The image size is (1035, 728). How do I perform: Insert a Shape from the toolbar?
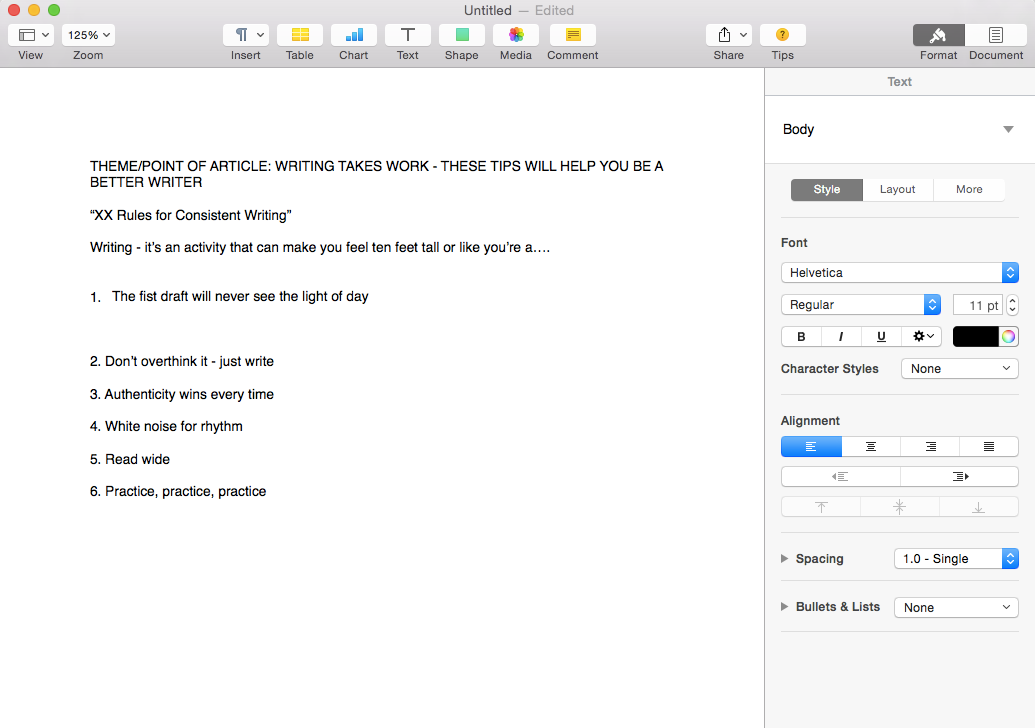pos(462,35)
